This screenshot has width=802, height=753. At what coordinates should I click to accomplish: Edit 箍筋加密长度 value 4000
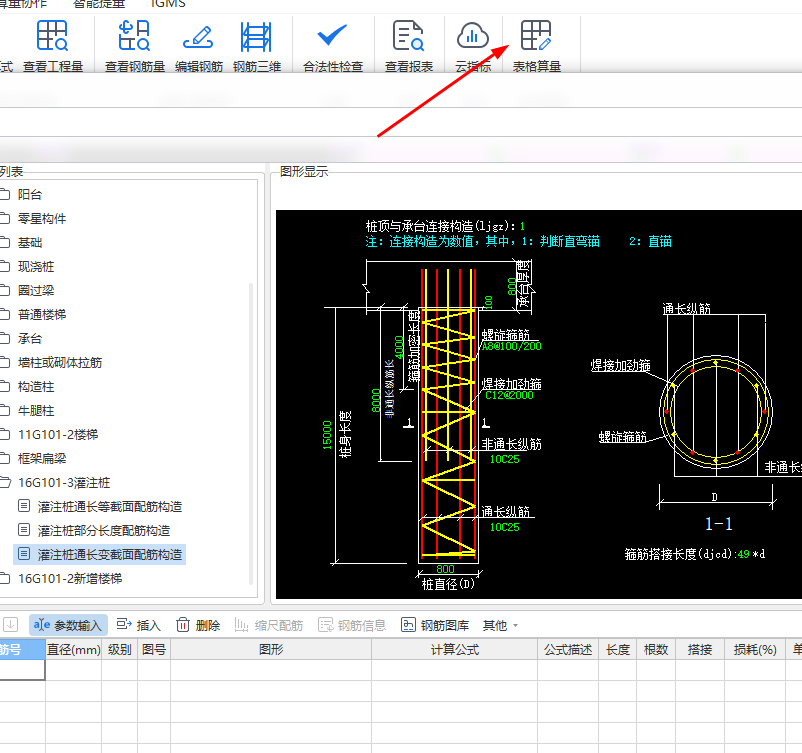pyautogui.click(x=399, y=347)
